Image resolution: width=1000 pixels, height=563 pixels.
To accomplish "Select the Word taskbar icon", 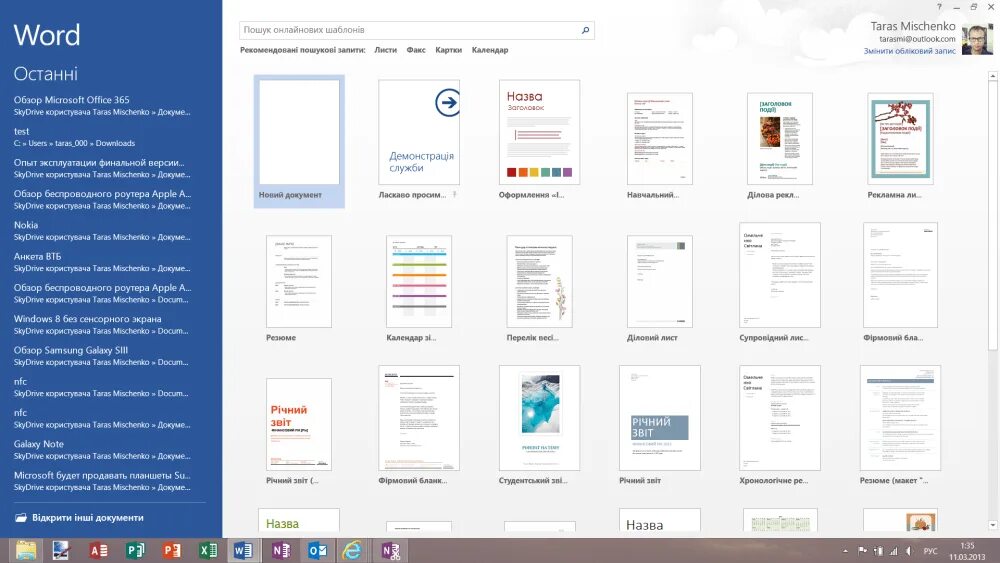I will (x=244, y=550).
